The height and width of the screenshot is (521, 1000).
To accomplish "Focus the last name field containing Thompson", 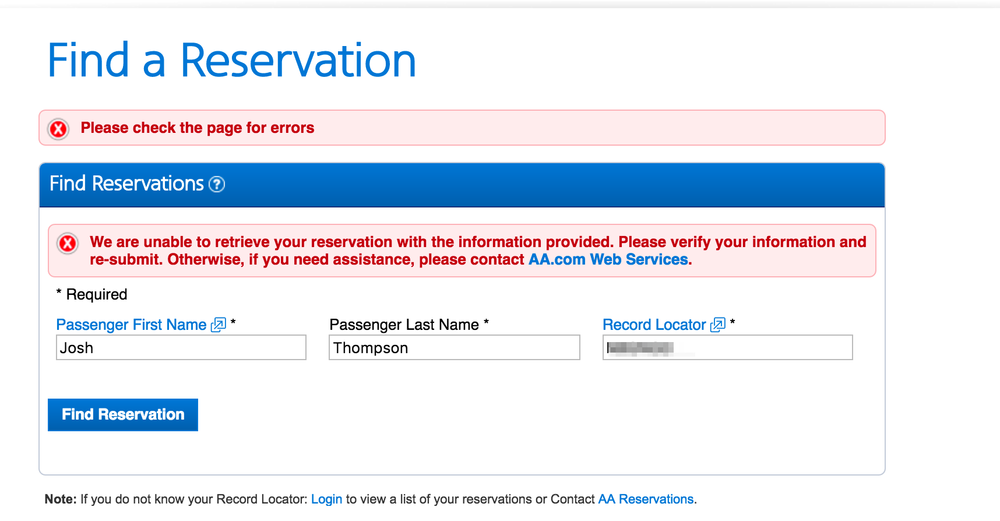I will click(x=454, y=348).
